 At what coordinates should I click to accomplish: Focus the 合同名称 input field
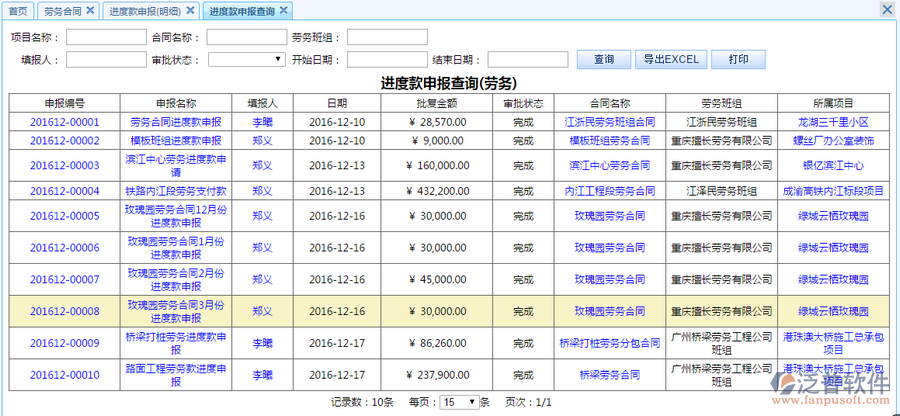246,37
